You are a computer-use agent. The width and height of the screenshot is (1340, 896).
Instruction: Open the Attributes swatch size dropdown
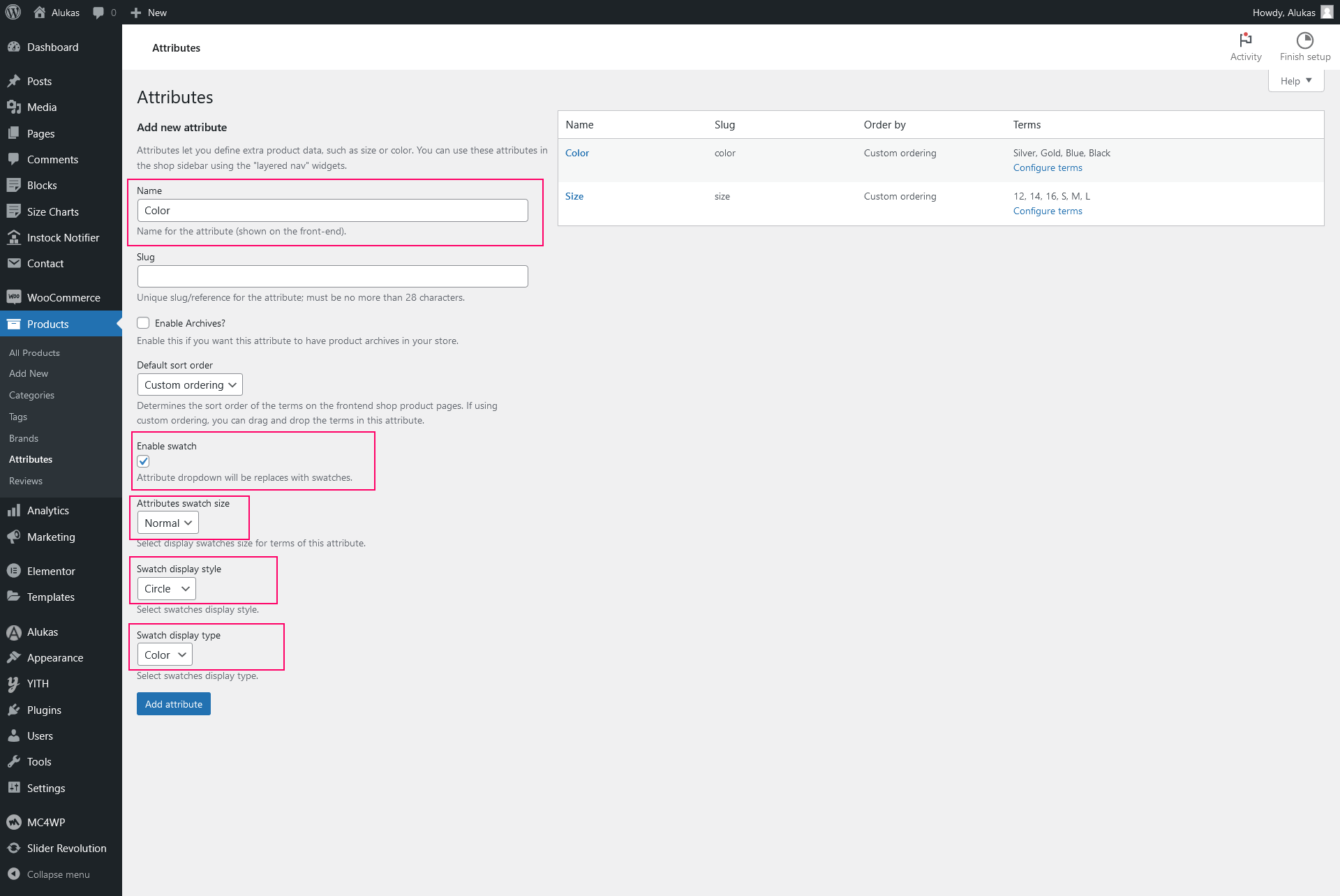167,523
